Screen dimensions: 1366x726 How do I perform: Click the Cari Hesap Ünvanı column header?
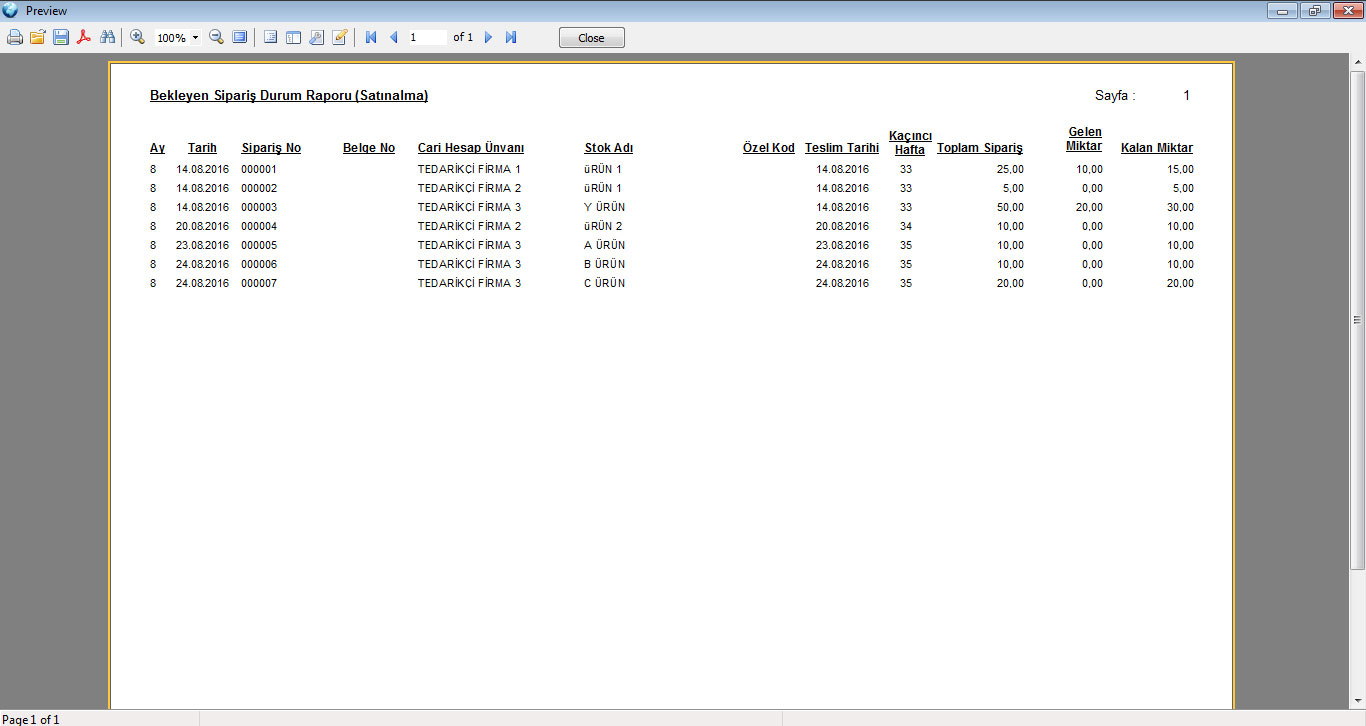click(471, 148)
